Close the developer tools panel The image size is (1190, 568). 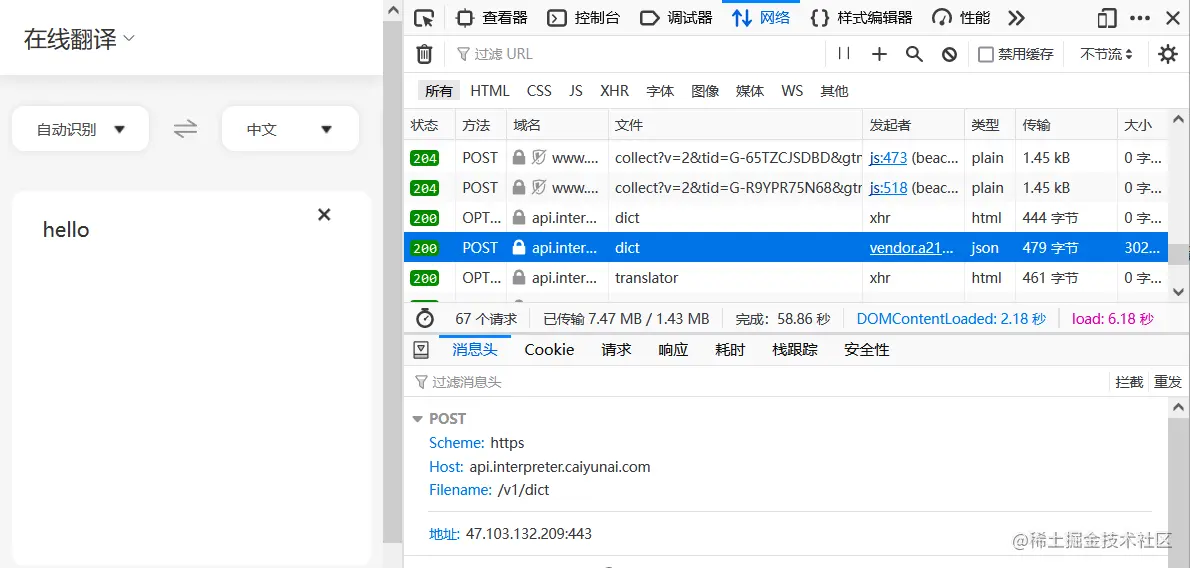[1173, 18]
